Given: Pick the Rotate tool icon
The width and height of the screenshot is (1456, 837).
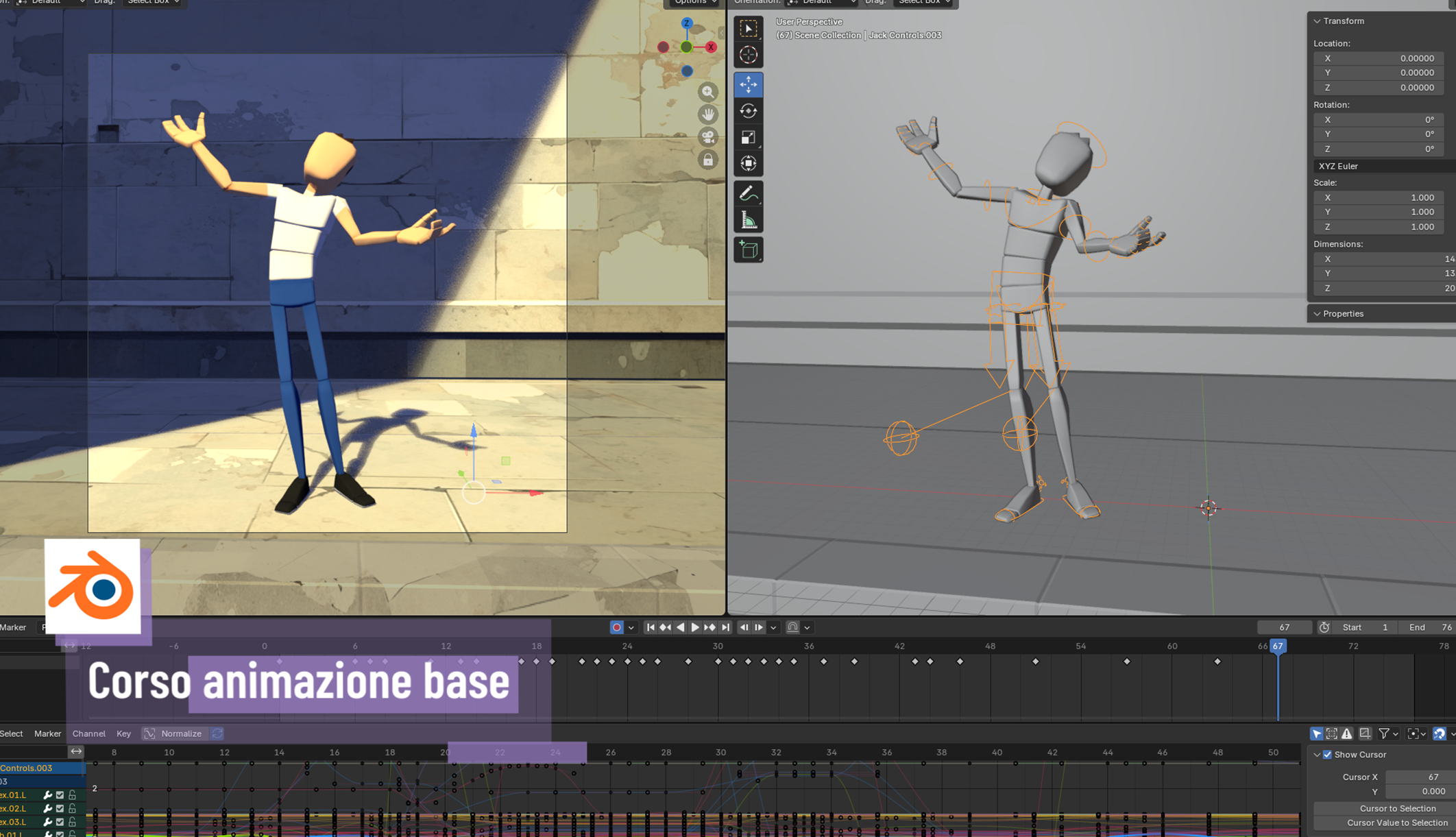Looking at the screenshot, I should (x=748, y=111).
